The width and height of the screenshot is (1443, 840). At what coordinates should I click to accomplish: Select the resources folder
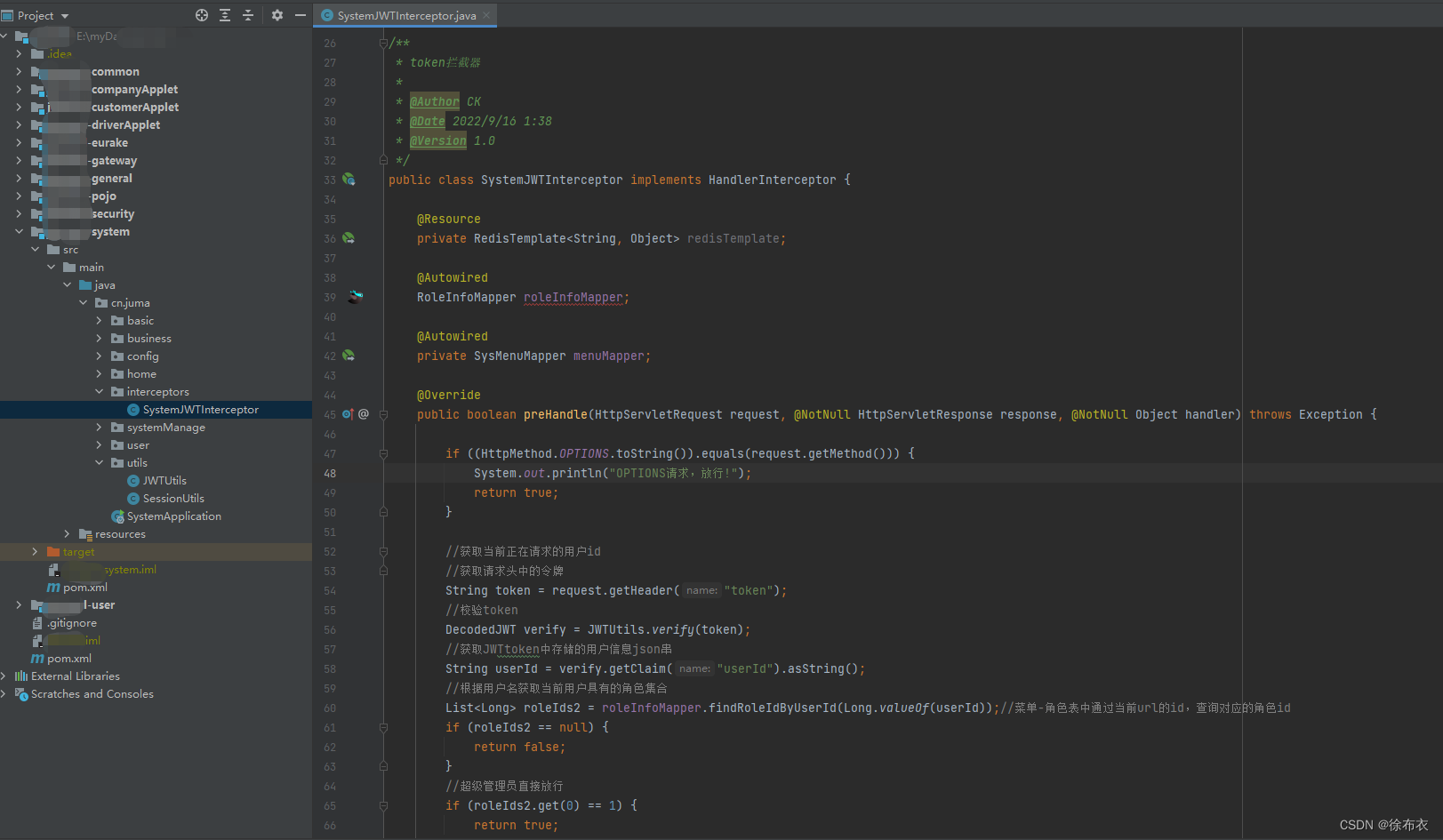pyautogui.click(x=120, y=533)
